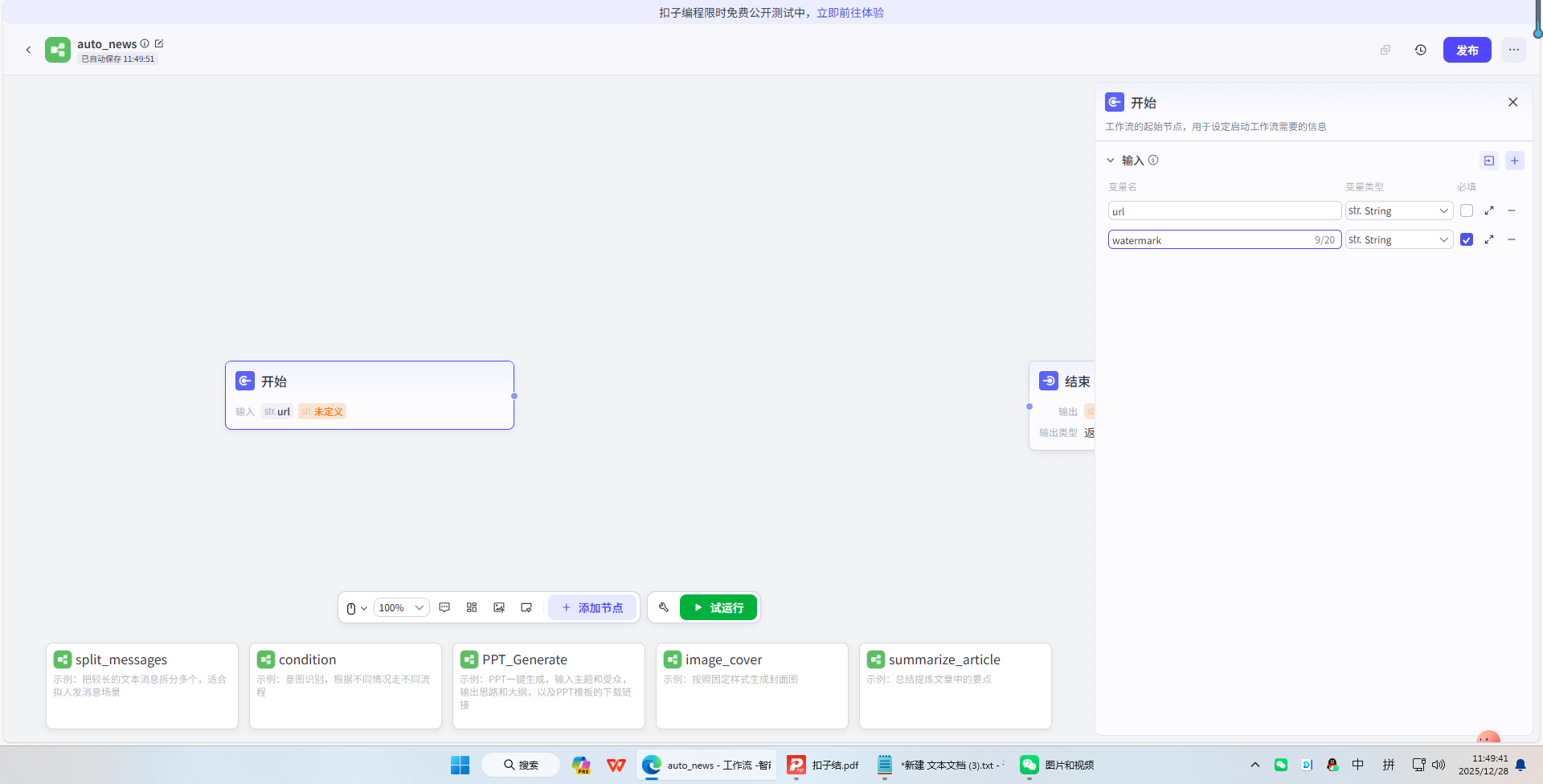The height and width of the screenshot is (784, 1543).
Task: Remove the url variable row
Action: point(1512,210)
